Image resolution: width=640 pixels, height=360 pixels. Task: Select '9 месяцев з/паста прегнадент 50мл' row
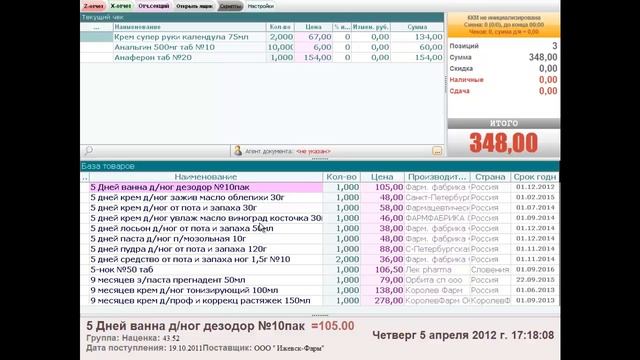pos(320,280)
